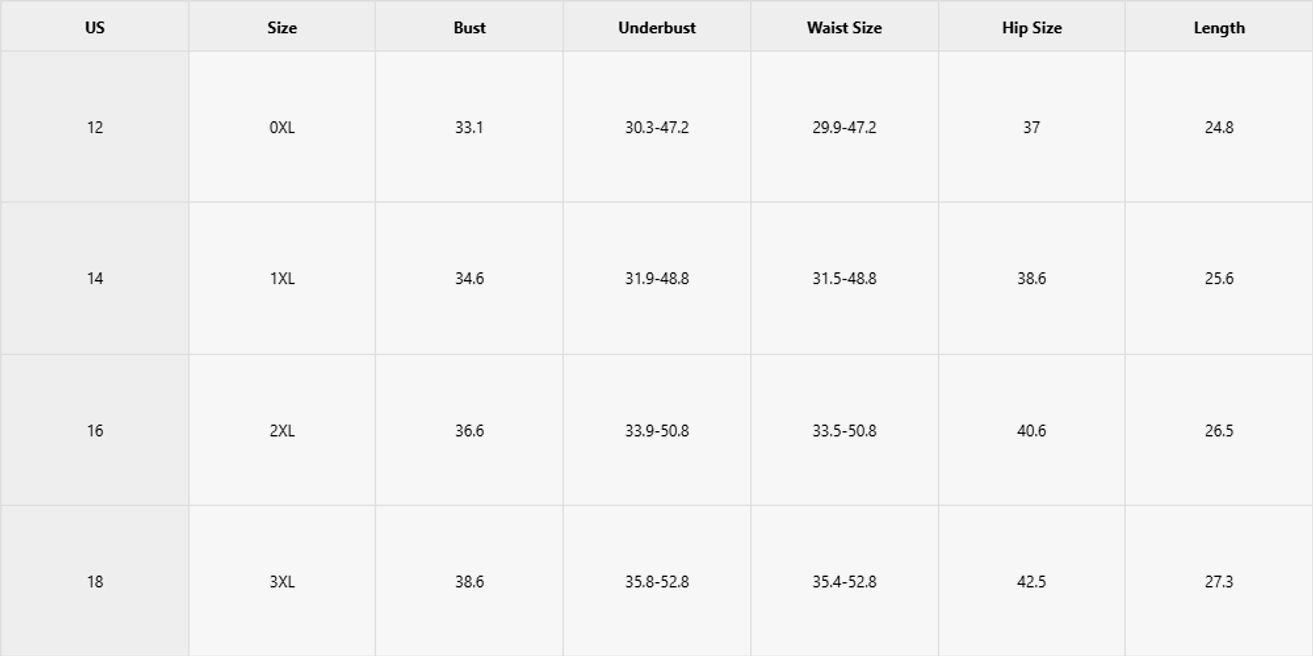Select US size 12 cell
The height and width of the screenshot is (656, 1313).
coord(95,128)
